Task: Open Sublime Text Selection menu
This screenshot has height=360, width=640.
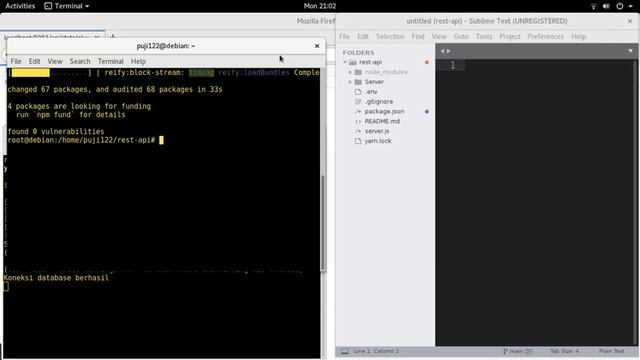Action: pyautogui.click(x=390, y=36)
